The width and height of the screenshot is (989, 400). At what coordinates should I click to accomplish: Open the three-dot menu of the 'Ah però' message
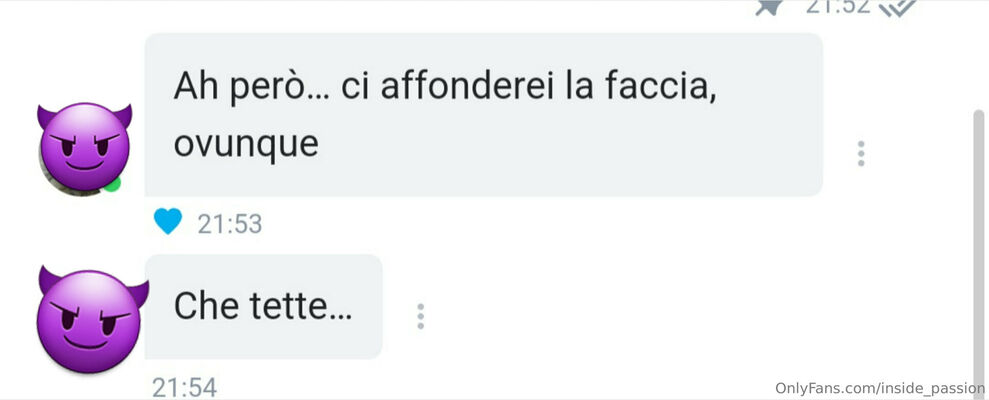pos(860,153)
